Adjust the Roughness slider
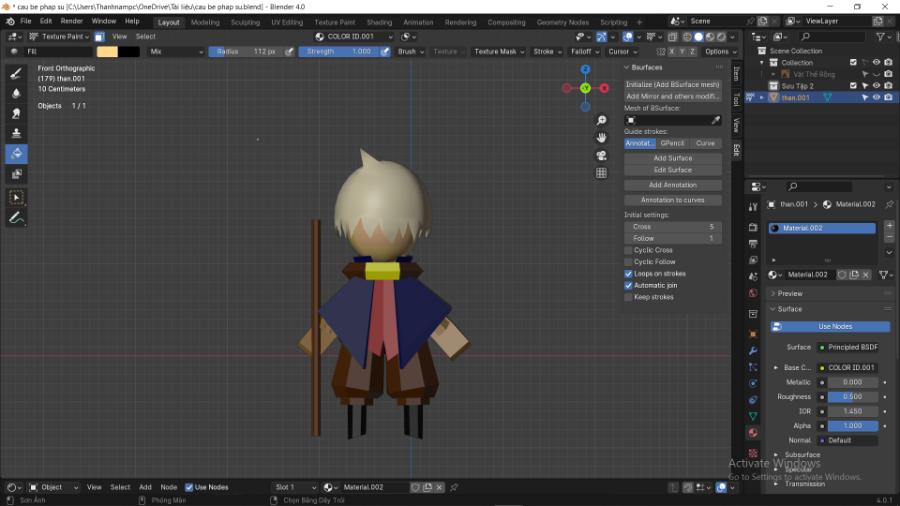This screenshot has width=900, height=506. coord(852,396)
